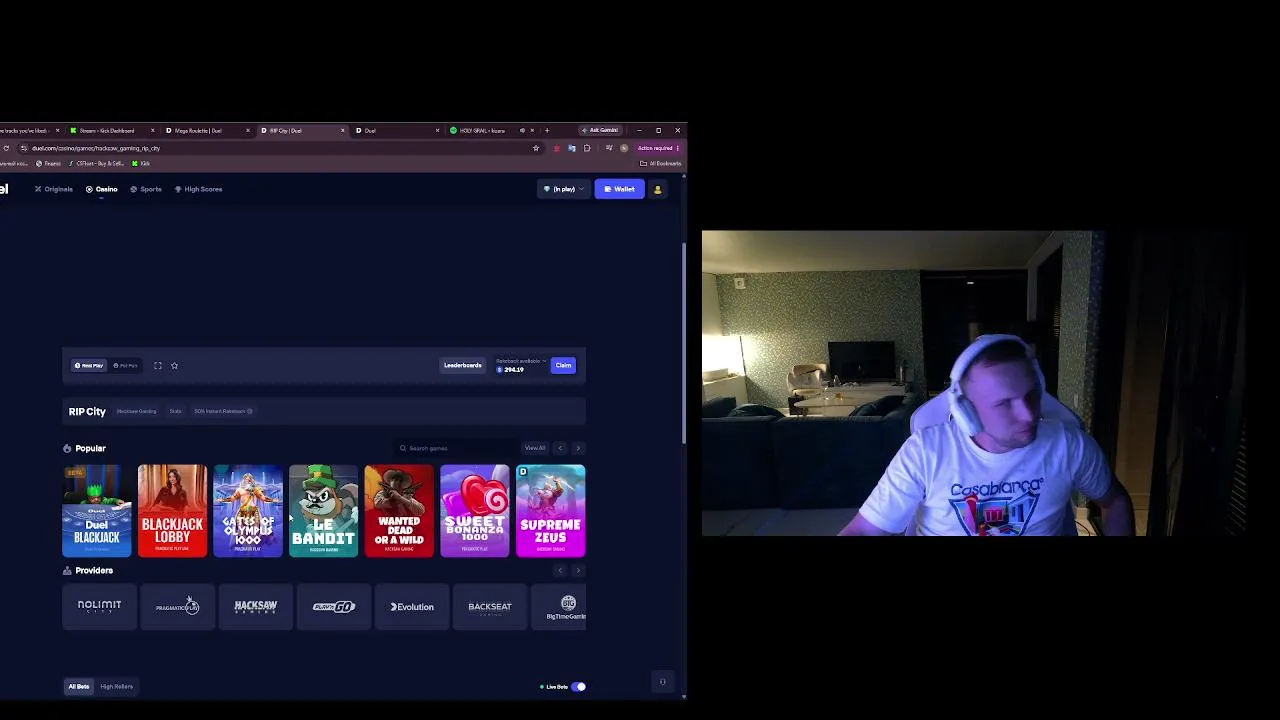Select the Pragmatic Play provider
The width and height of the screenshot is (1280, 720).
click(177, 606)
